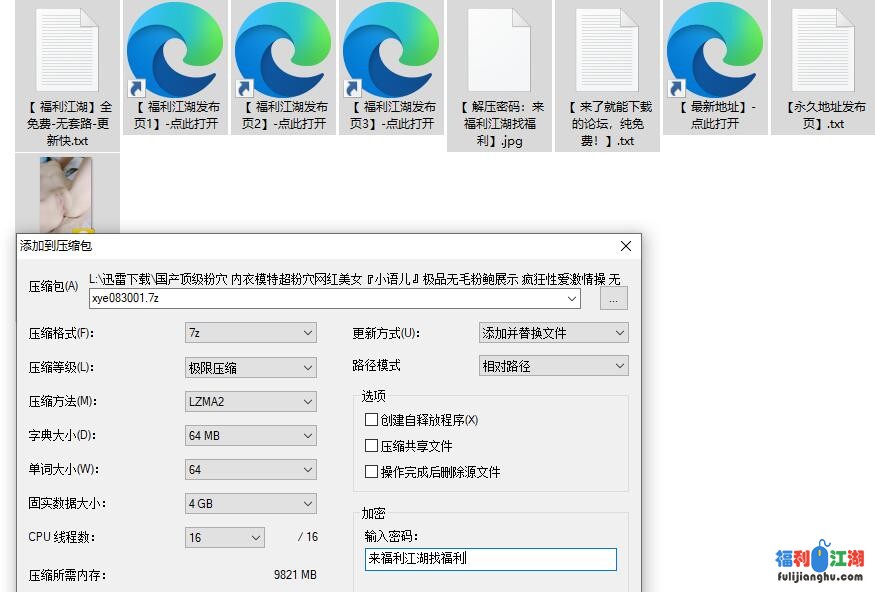Open the 更新方式 dropdown
Image resolution: width=875 pixels, height=592 pixels.
(553, 333)
